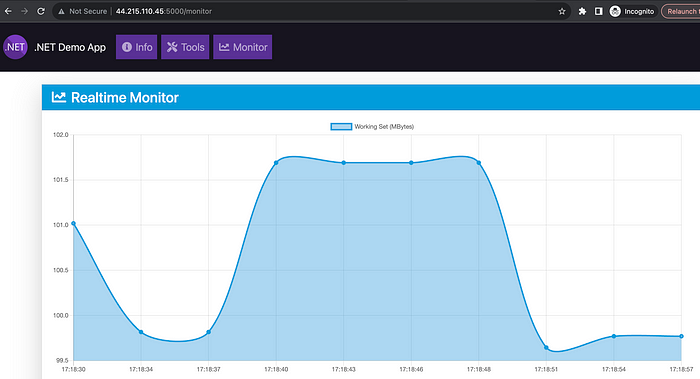Click the purple .NET logo

tap(16, 47)
